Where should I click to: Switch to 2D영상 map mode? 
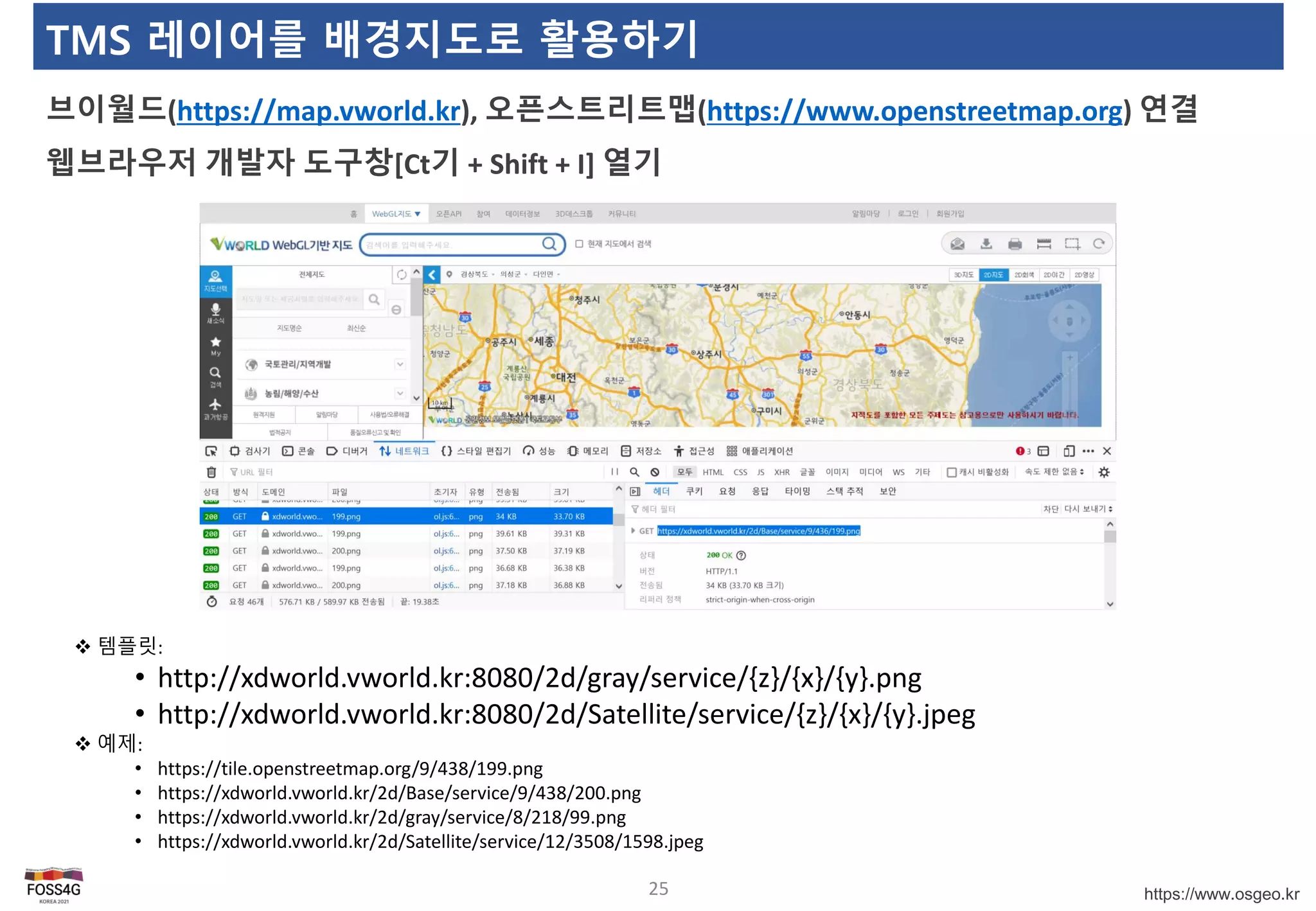pos(1084,275)
